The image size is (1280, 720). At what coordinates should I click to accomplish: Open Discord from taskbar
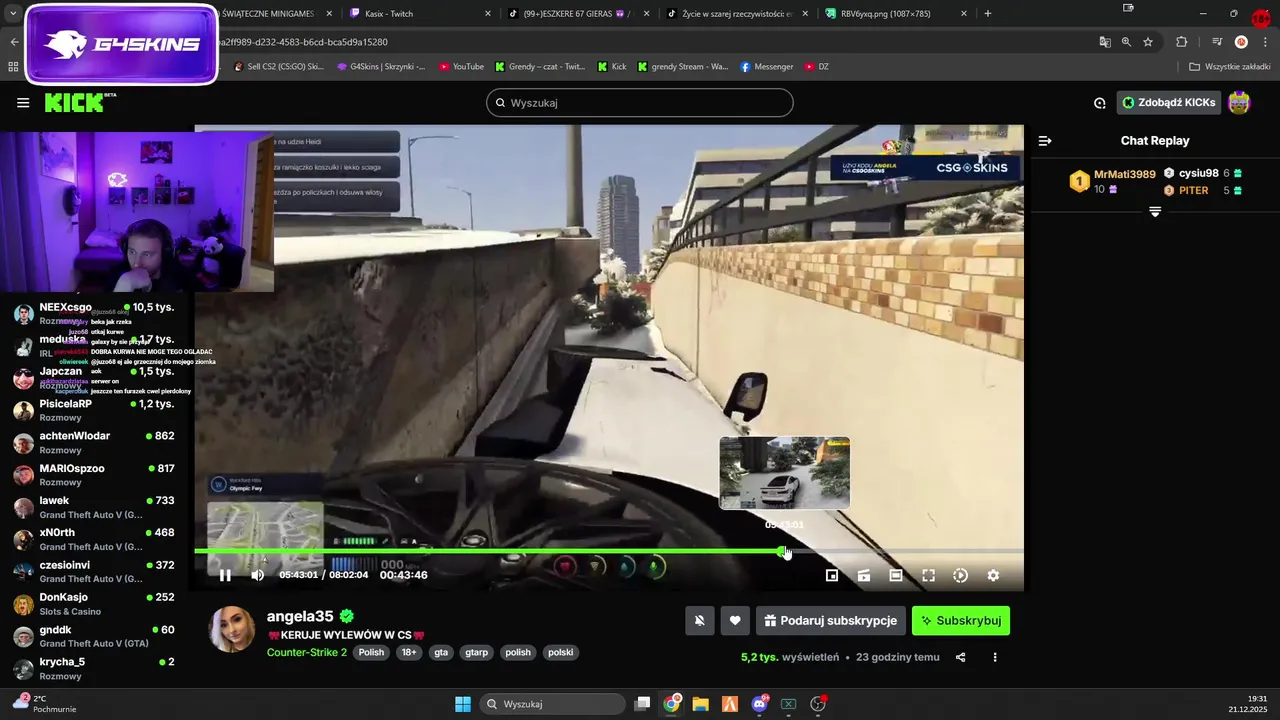click(759, 704)
